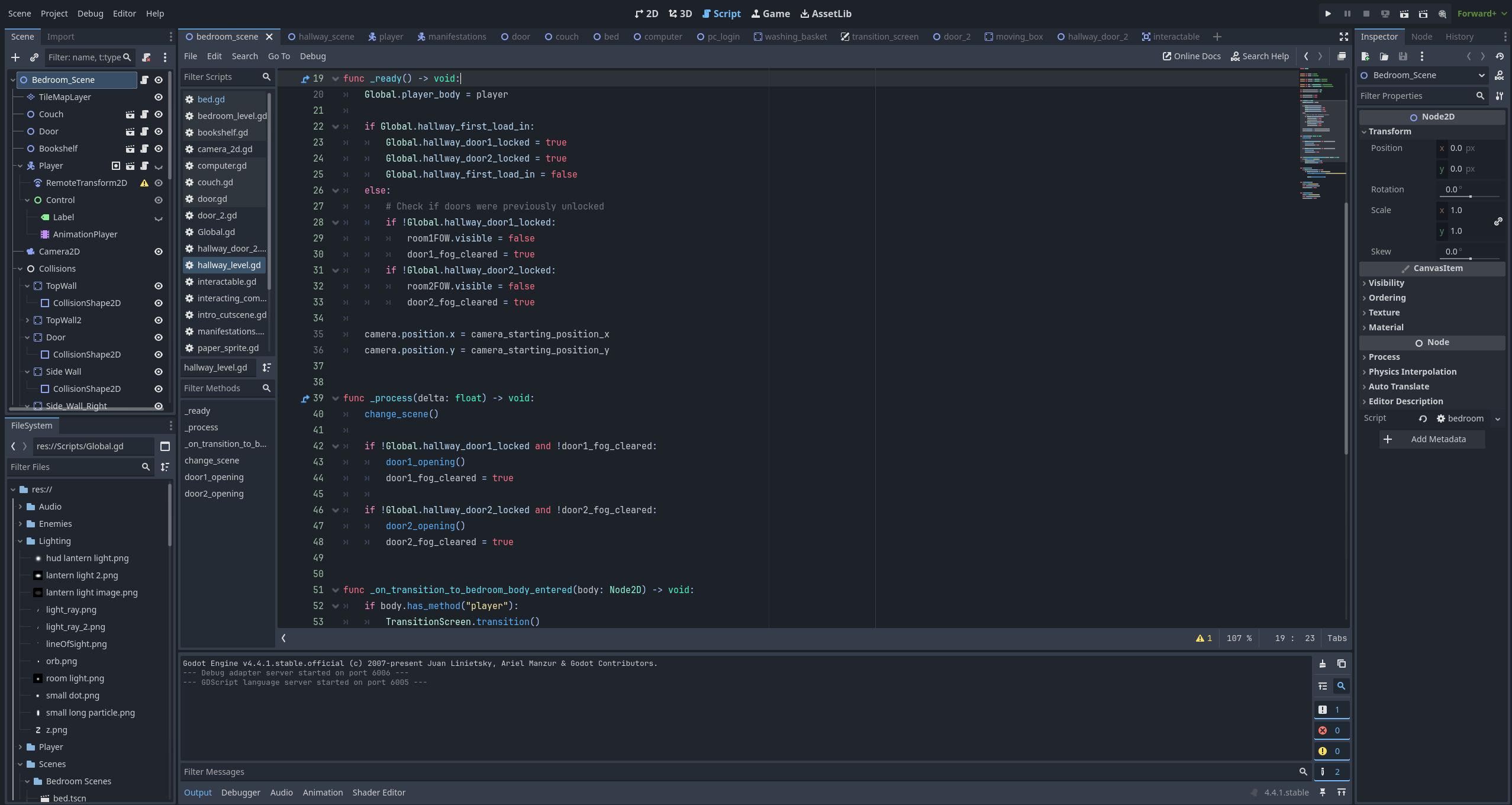Open AssetLib workspace
Screen dimensions: 1512x805
(826, 14)
